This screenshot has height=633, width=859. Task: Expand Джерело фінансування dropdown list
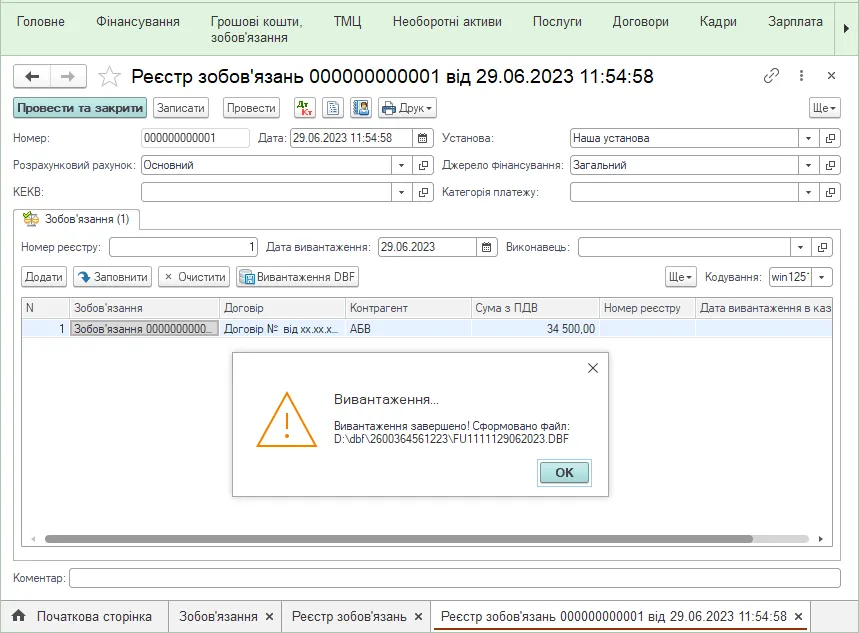[809, 165]
